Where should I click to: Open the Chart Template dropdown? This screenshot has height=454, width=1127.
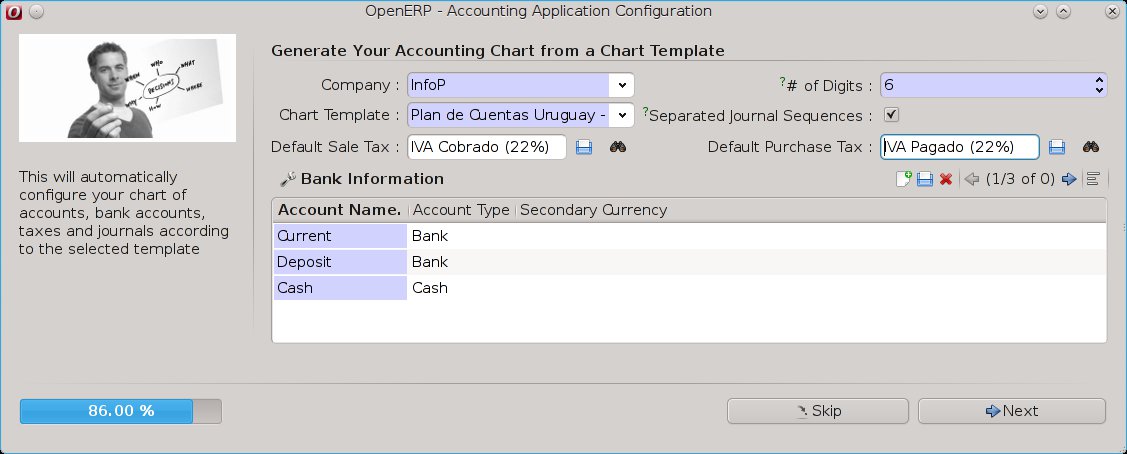coord(520,115)
